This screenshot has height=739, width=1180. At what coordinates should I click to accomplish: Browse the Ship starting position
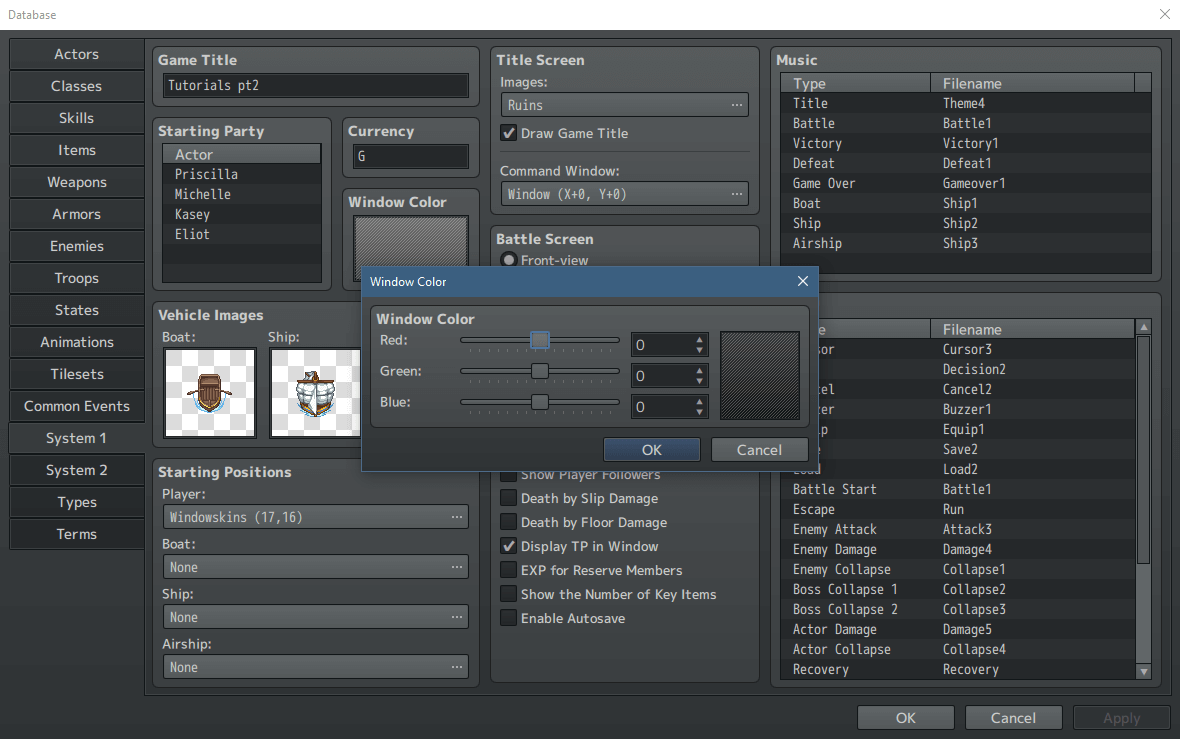(x=458, y=617)
